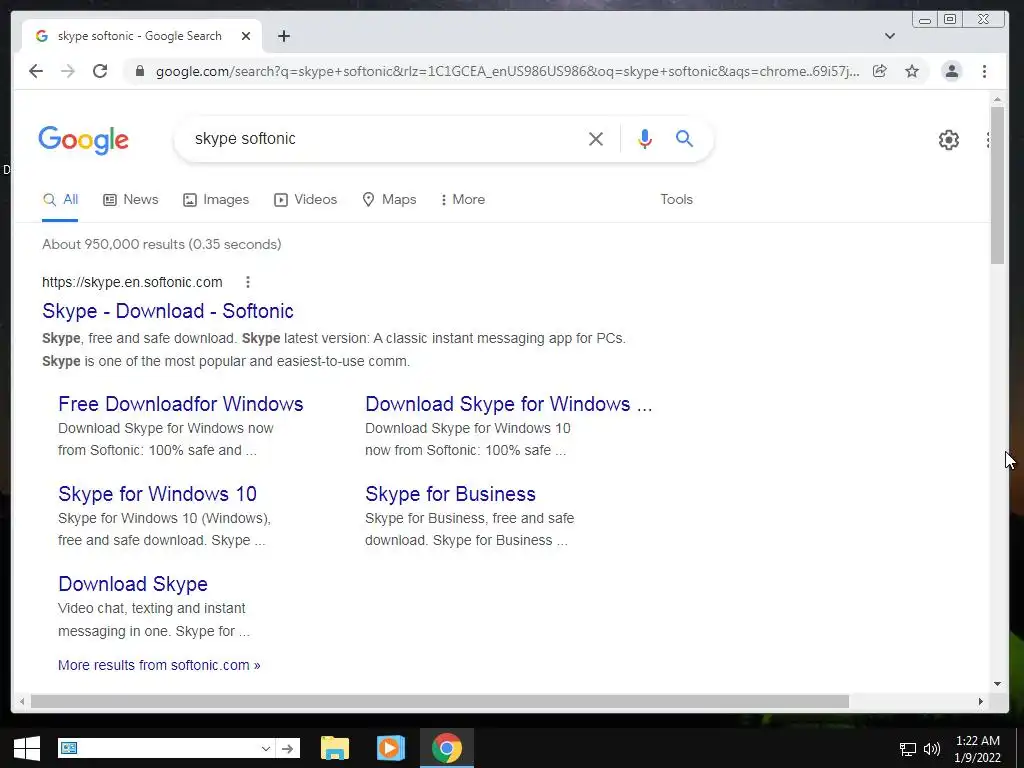Viewport: 1024px width, 768px height.
Task: Share this page from the address bar
Action: click(x=880, y=71)
